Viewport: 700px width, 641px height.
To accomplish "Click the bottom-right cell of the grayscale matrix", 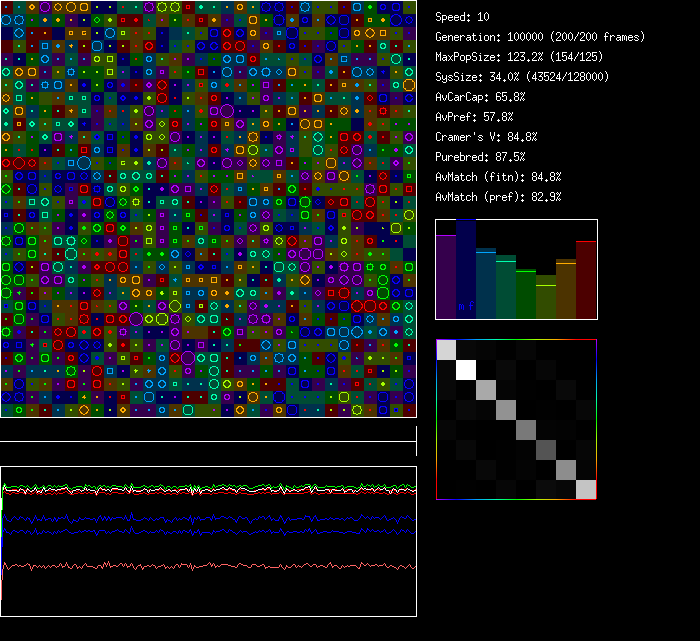I will tap(586, 489).
